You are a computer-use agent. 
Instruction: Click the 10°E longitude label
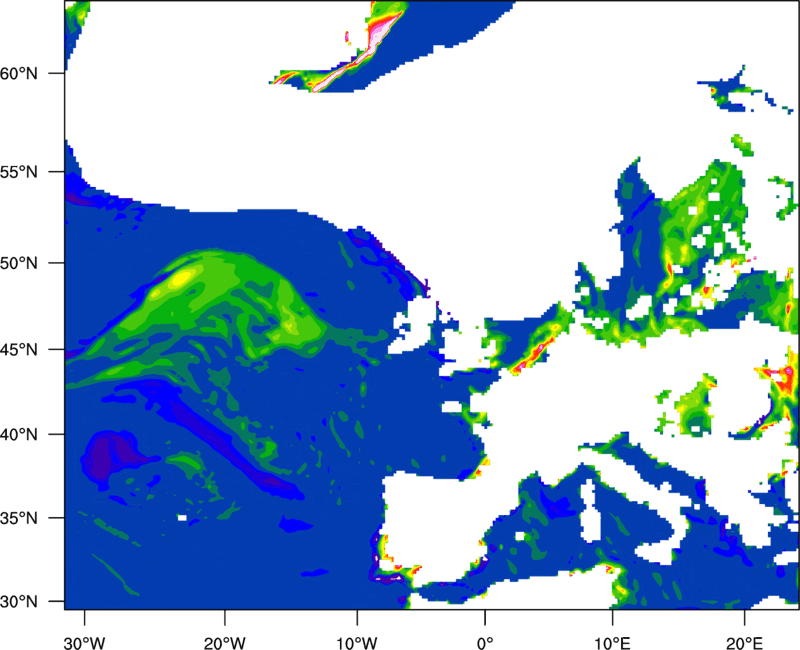(x=612, y=643)
